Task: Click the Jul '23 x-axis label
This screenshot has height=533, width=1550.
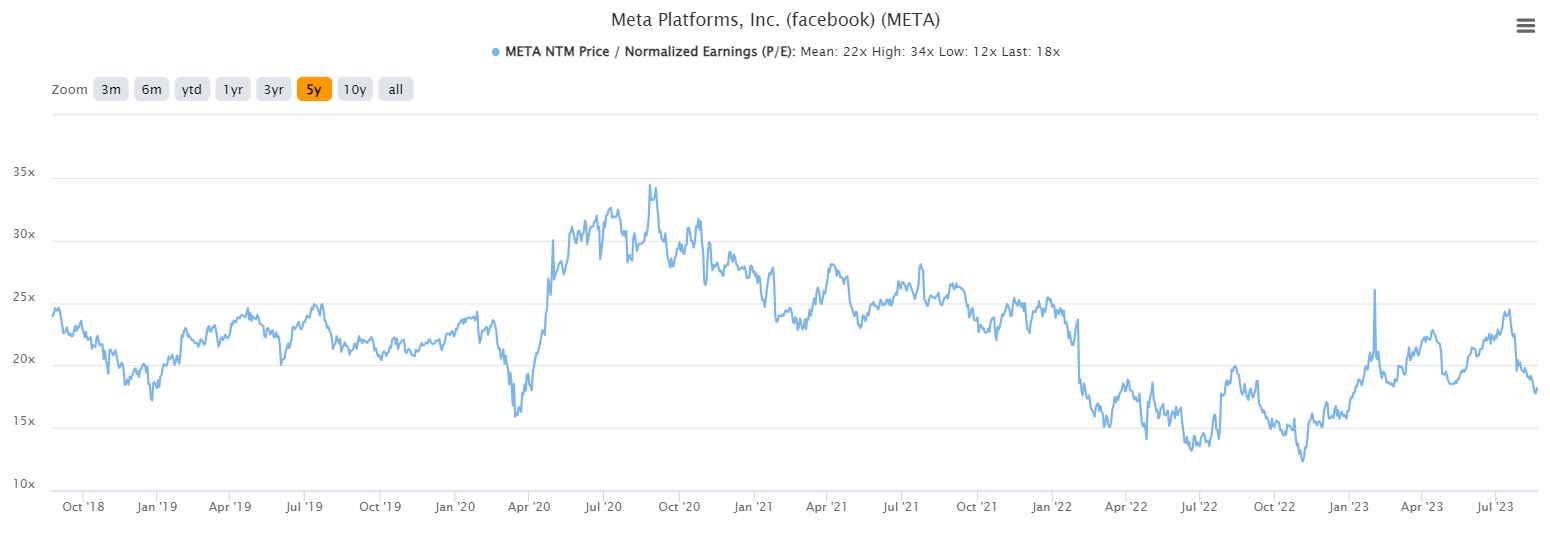Action: 1494,508
